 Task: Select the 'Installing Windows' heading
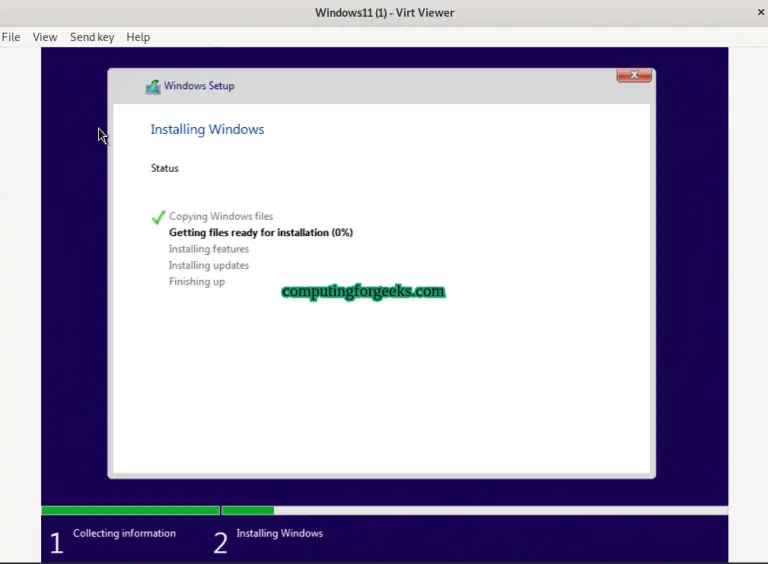click(x=207, y=129)
